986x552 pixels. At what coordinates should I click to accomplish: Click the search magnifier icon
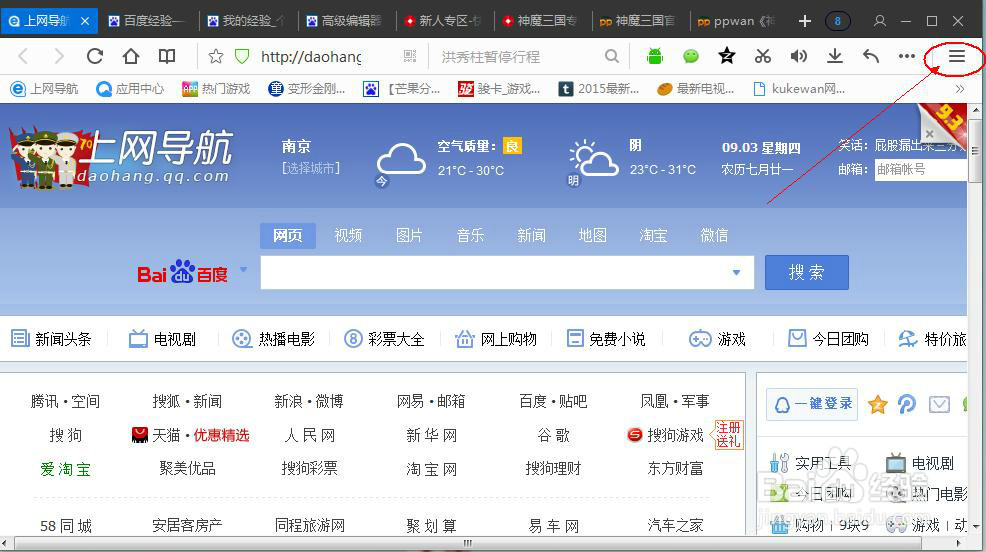click(x=611, y=57)
